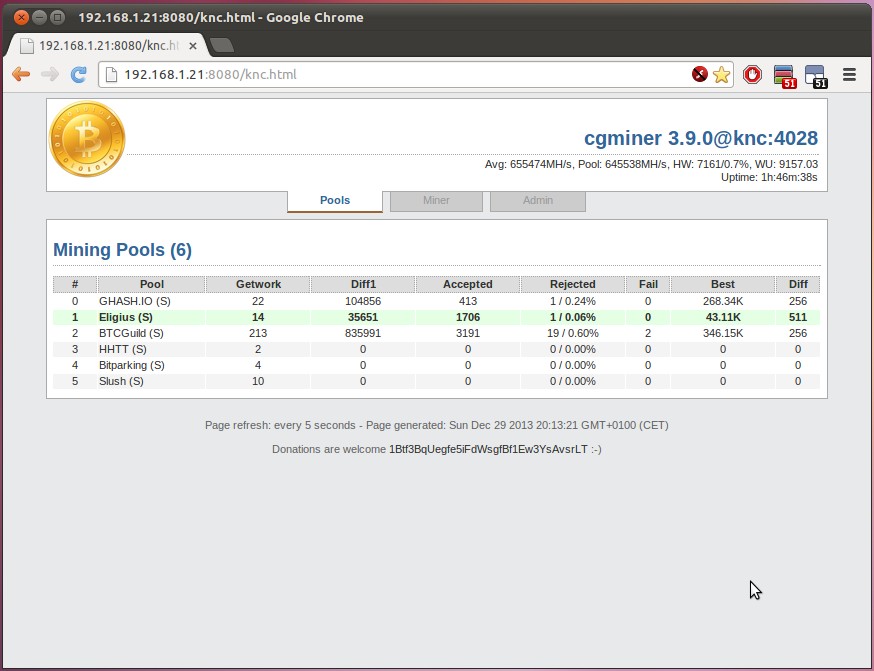Click the 268.34K Best value
Screen dimensions: 874x671
[723, 302]
